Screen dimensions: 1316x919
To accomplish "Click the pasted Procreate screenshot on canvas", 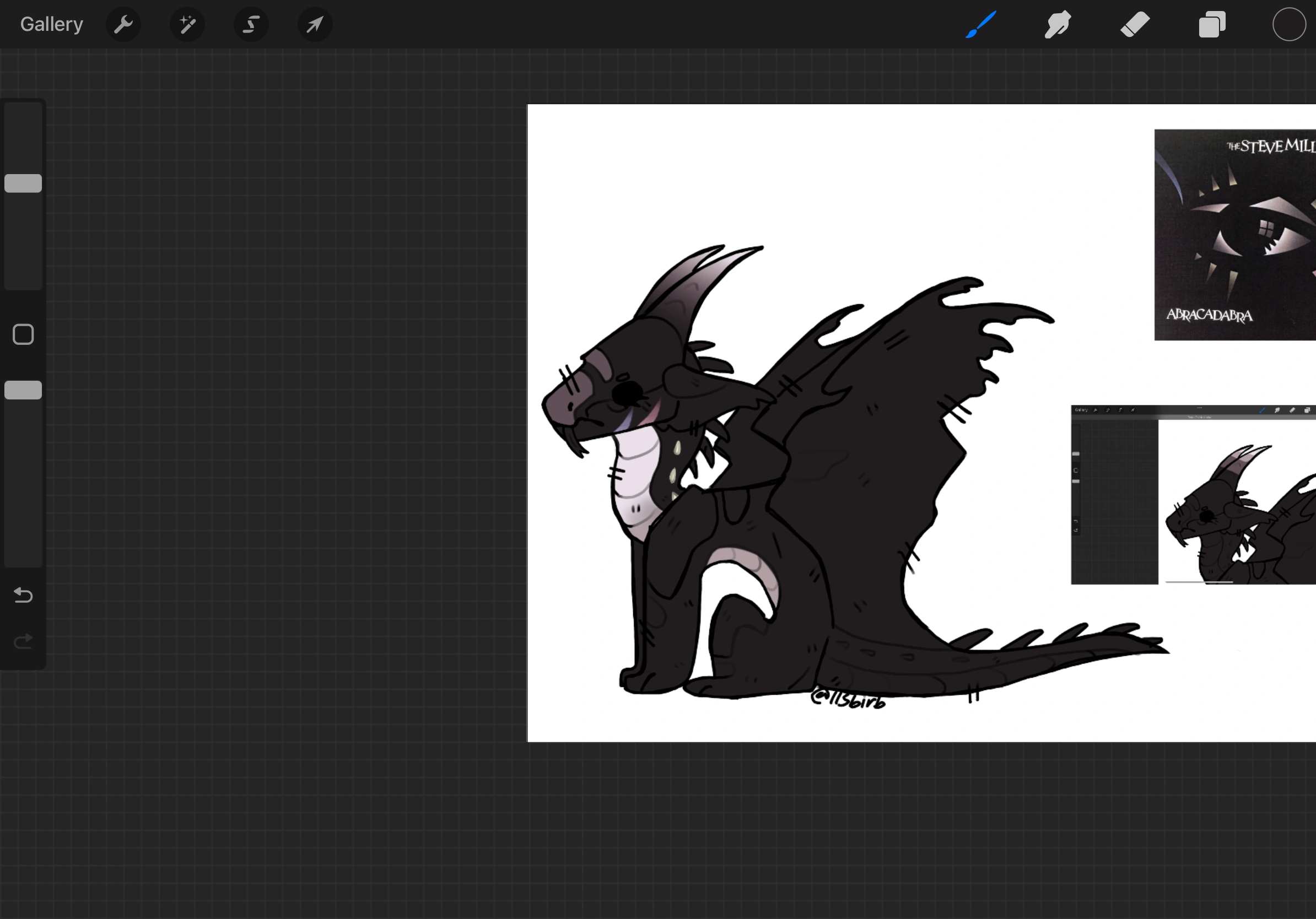I will 1193,495.
